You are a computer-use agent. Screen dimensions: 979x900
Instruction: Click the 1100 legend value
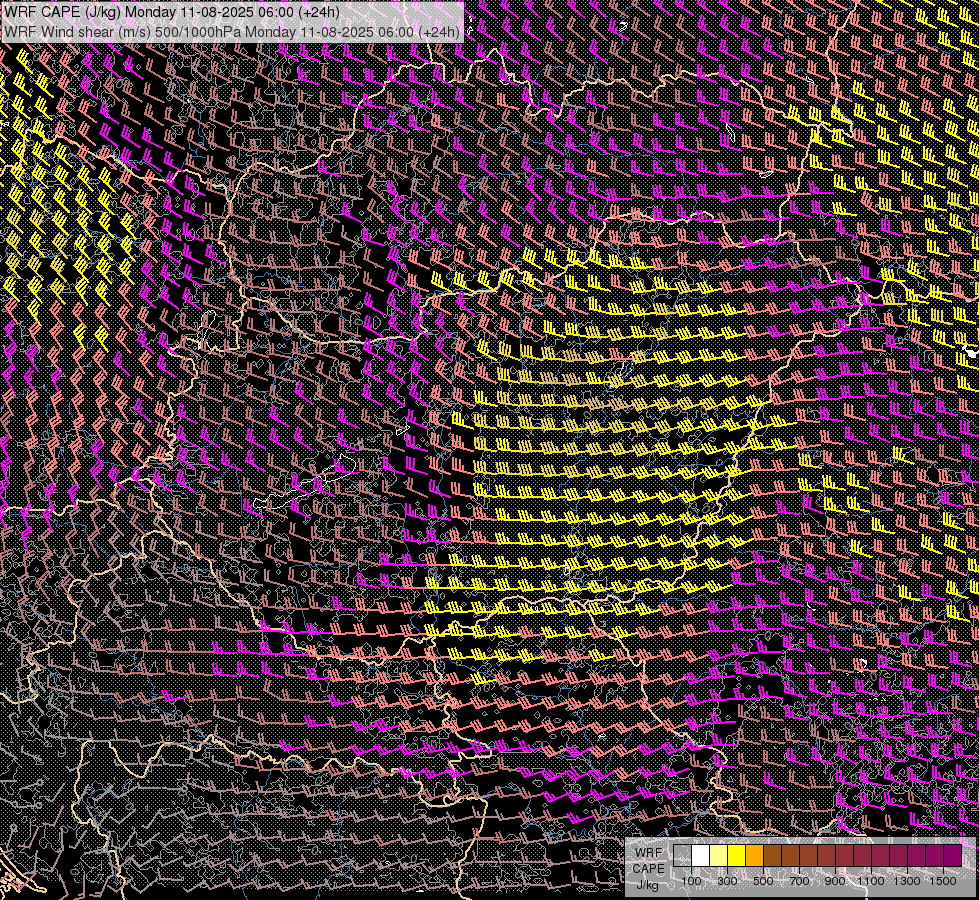click(x=871, y=881)
